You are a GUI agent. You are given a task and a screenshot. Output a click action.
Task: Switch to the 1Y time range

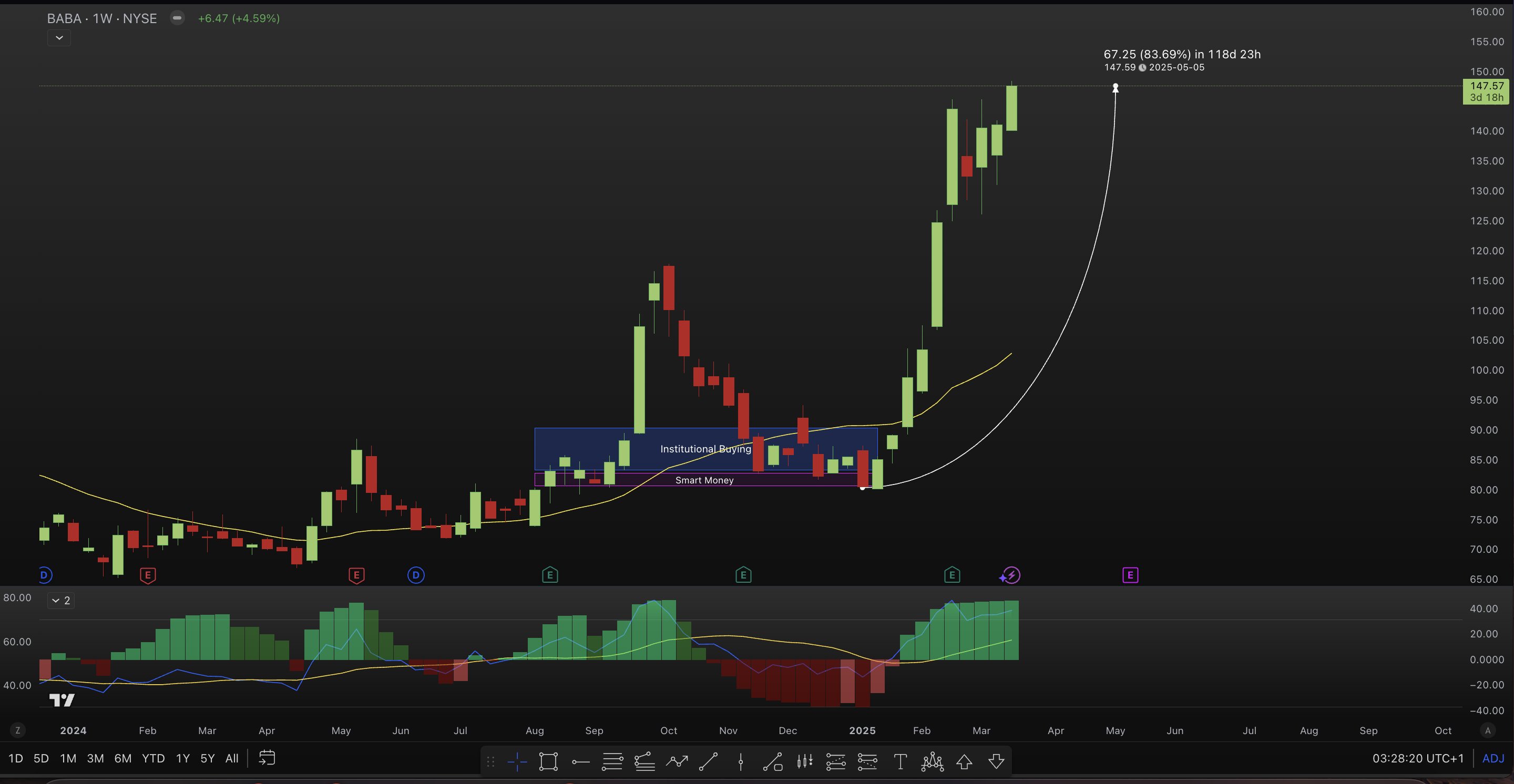click(x=183, y=758)
